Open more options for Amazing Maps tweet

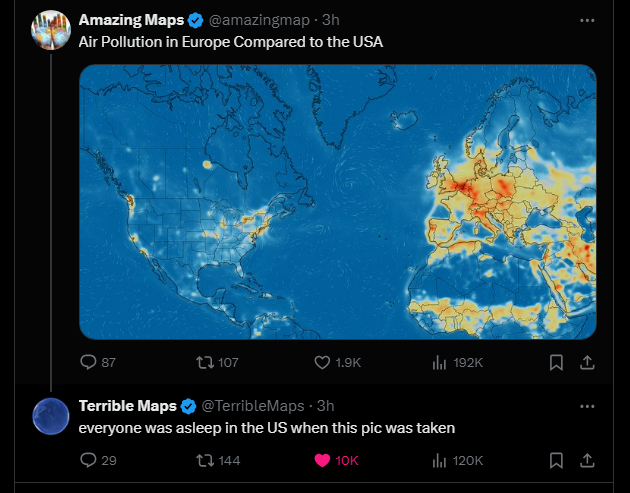point(587,20)
